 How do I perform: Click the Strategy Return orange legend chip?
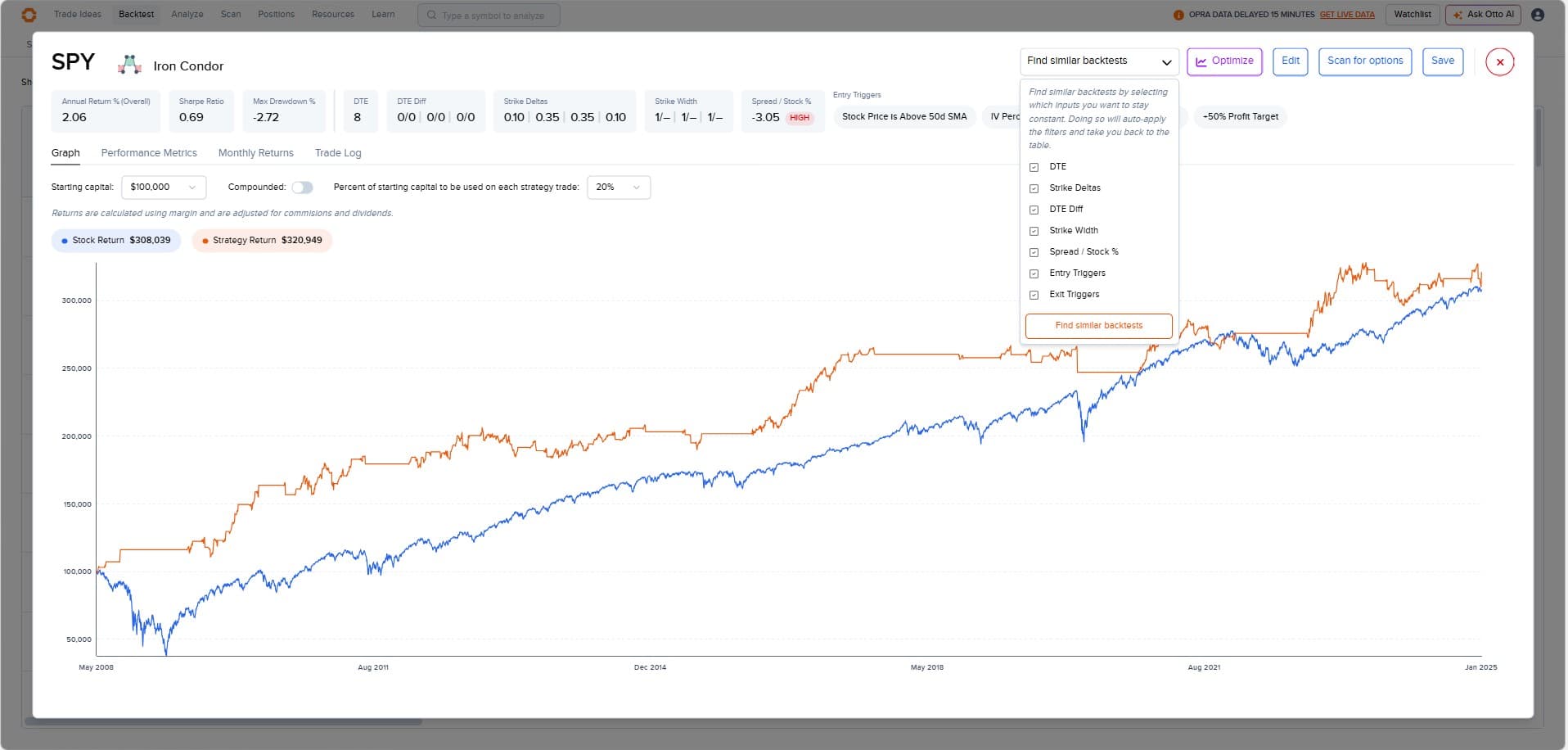[262, 241]
